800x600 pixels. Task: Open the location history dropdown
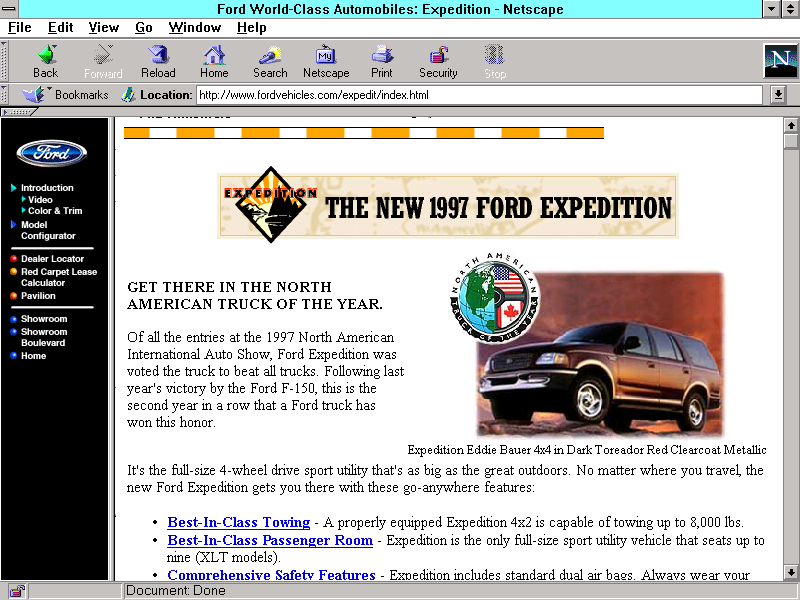coord(778,95)
